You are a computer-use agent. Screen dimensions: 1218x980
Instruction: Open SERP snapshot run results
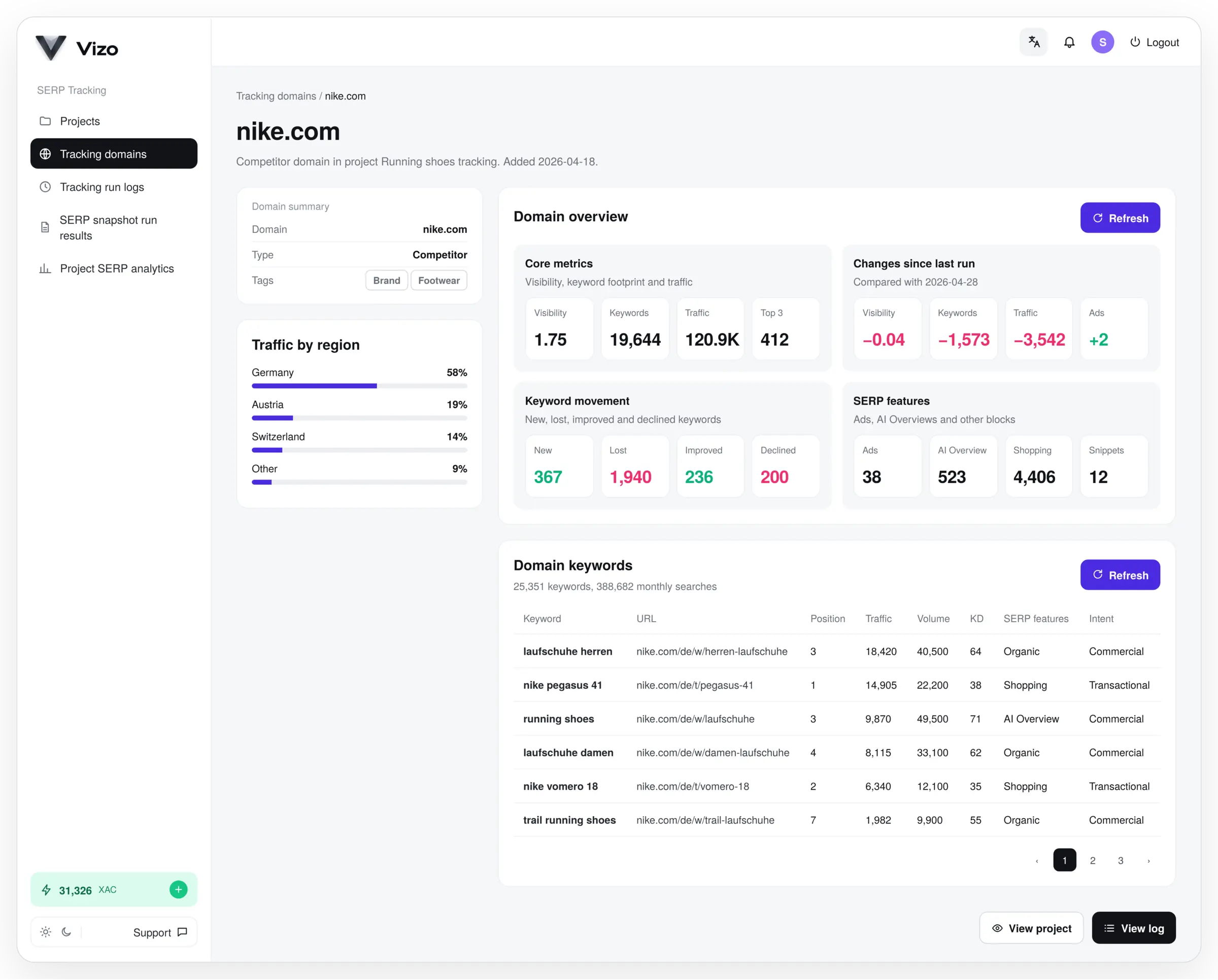point(114,228)
